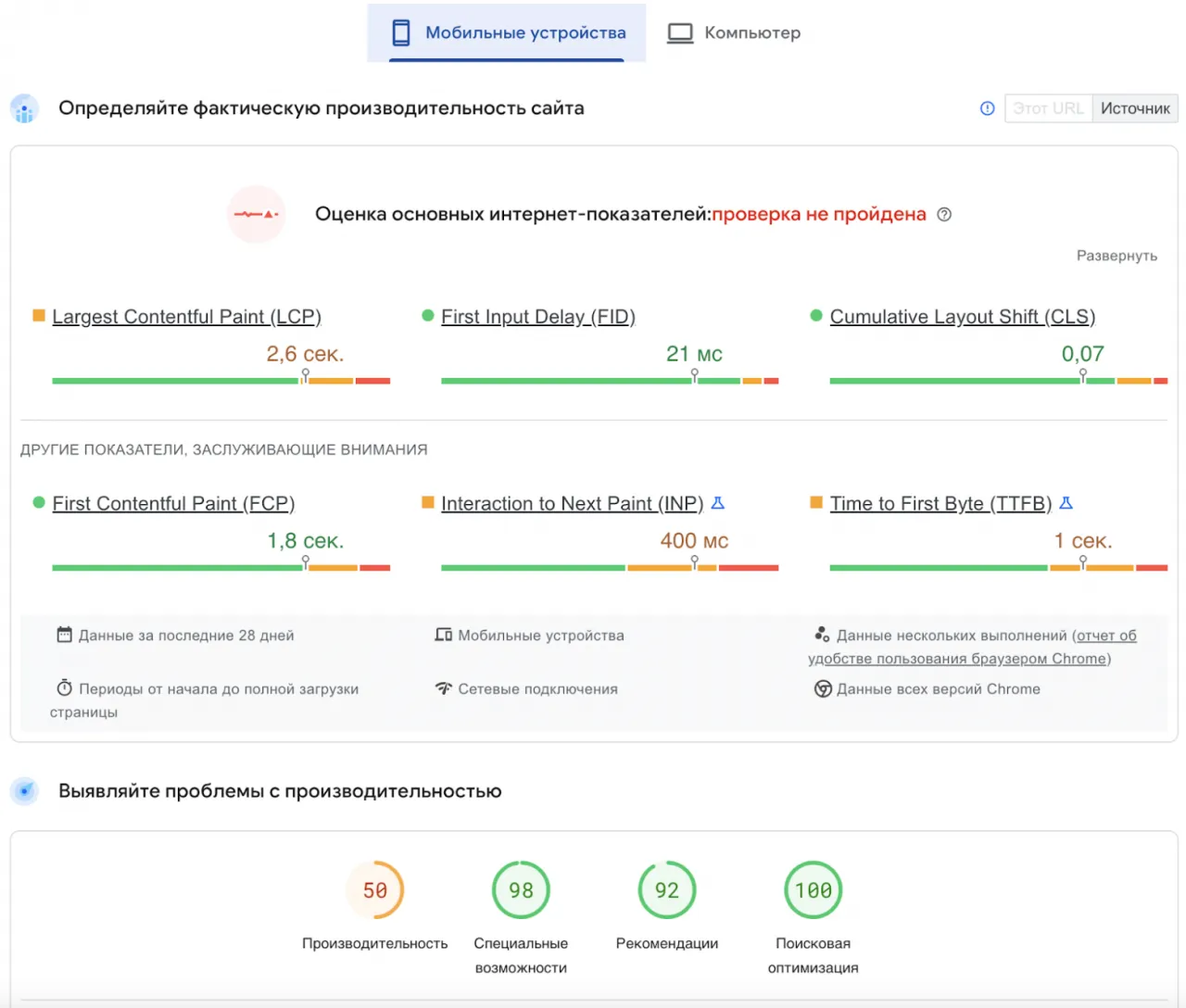Screen dimensions: 1186x1008
Task: Click the Специальные возможности score gauge 98
Action: pos(521,890)
